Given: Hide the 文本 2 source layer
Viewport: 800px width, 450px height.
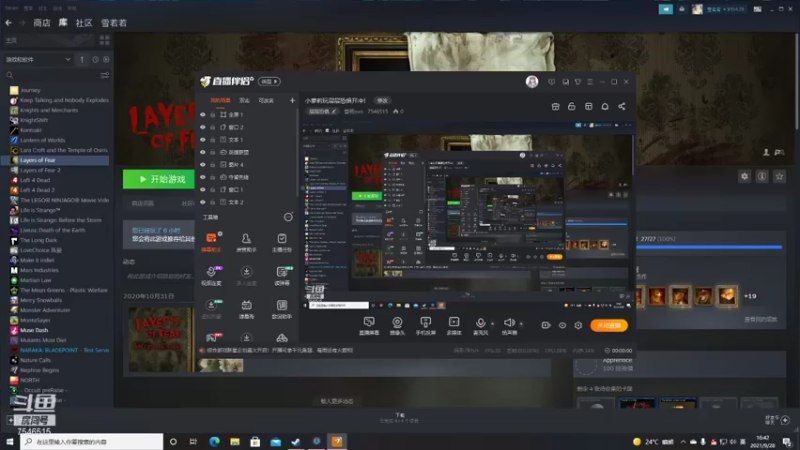Looking at the screenshot, I should click(x=203, y=202).
